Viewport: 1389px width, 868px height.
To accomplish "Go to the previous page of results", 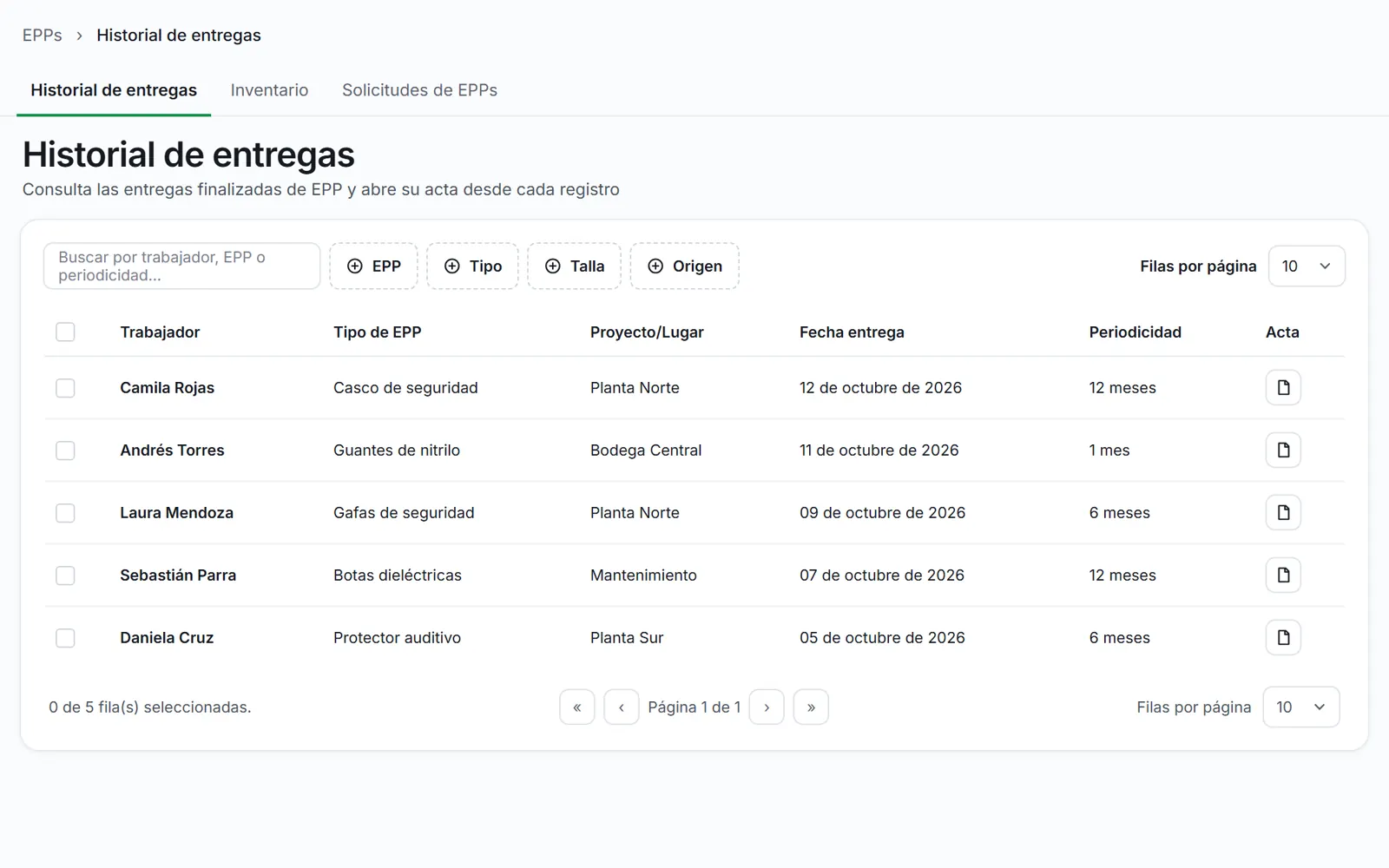I will (622, 707).
